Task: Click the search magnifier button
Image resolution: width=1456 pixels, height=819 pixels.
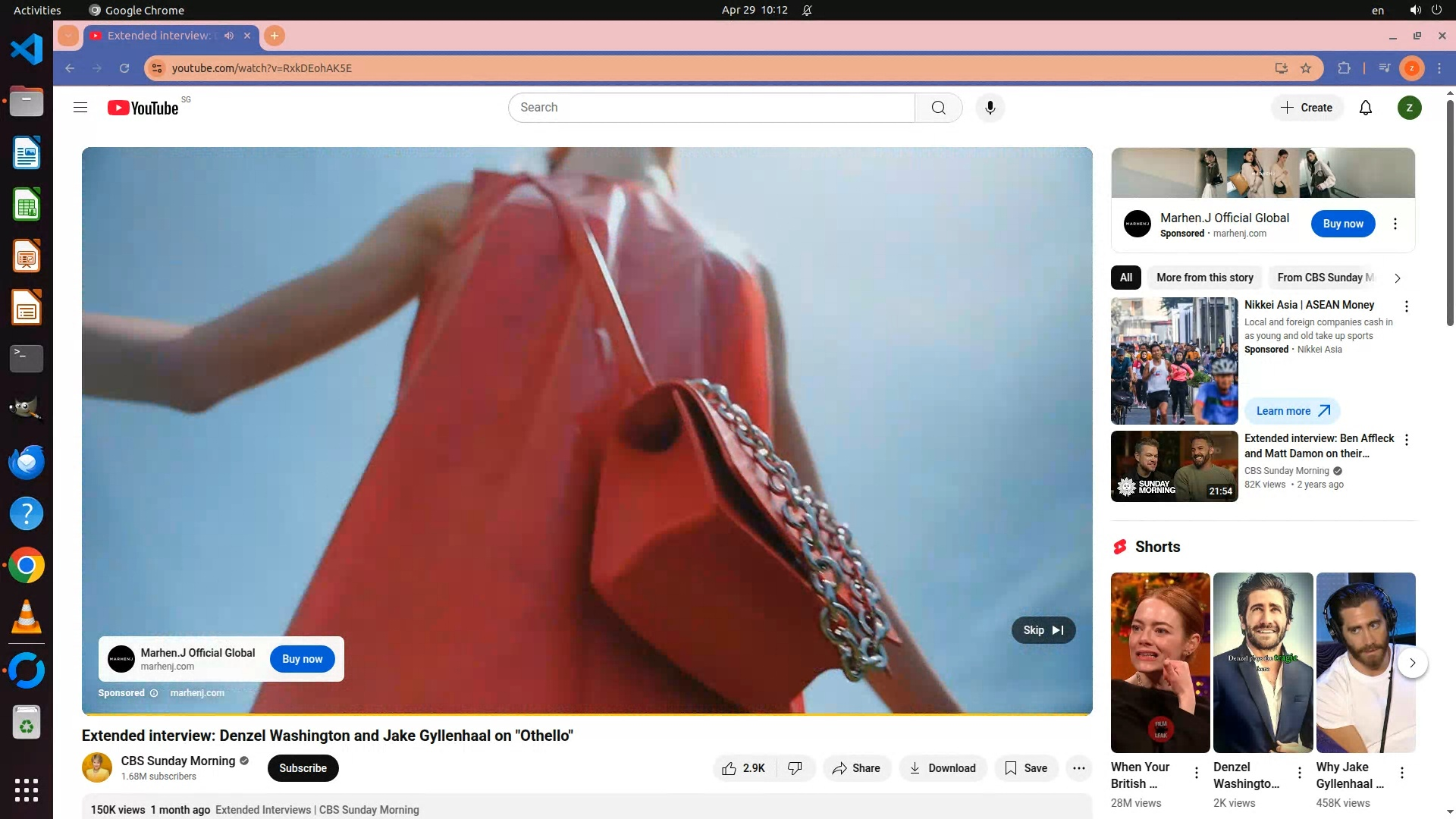Action: tap(938, 108)
